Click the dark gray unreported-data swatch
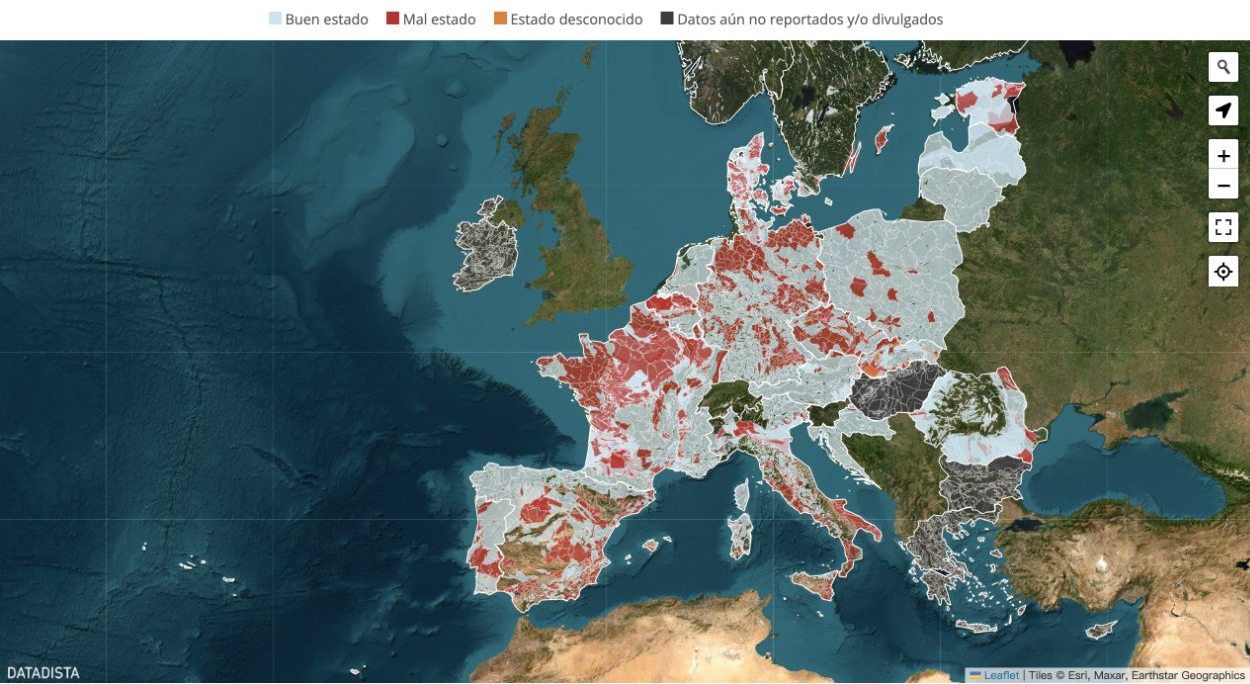The height and width of the screenshot is (684, 1250). pos(667,19)
